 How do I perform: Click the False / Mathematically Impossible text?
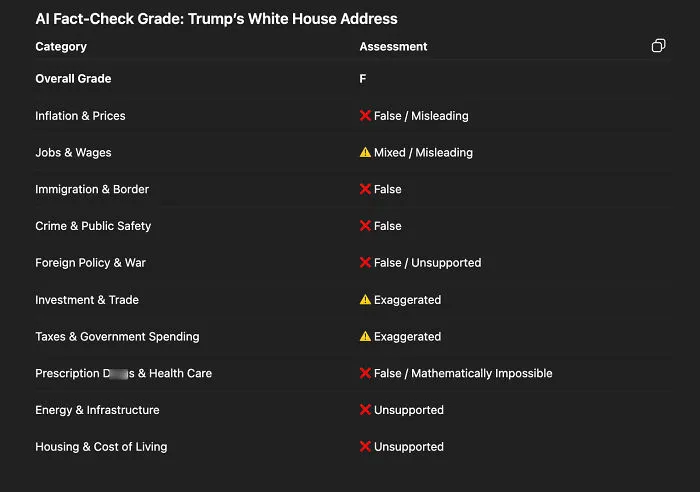click(463, 373)
